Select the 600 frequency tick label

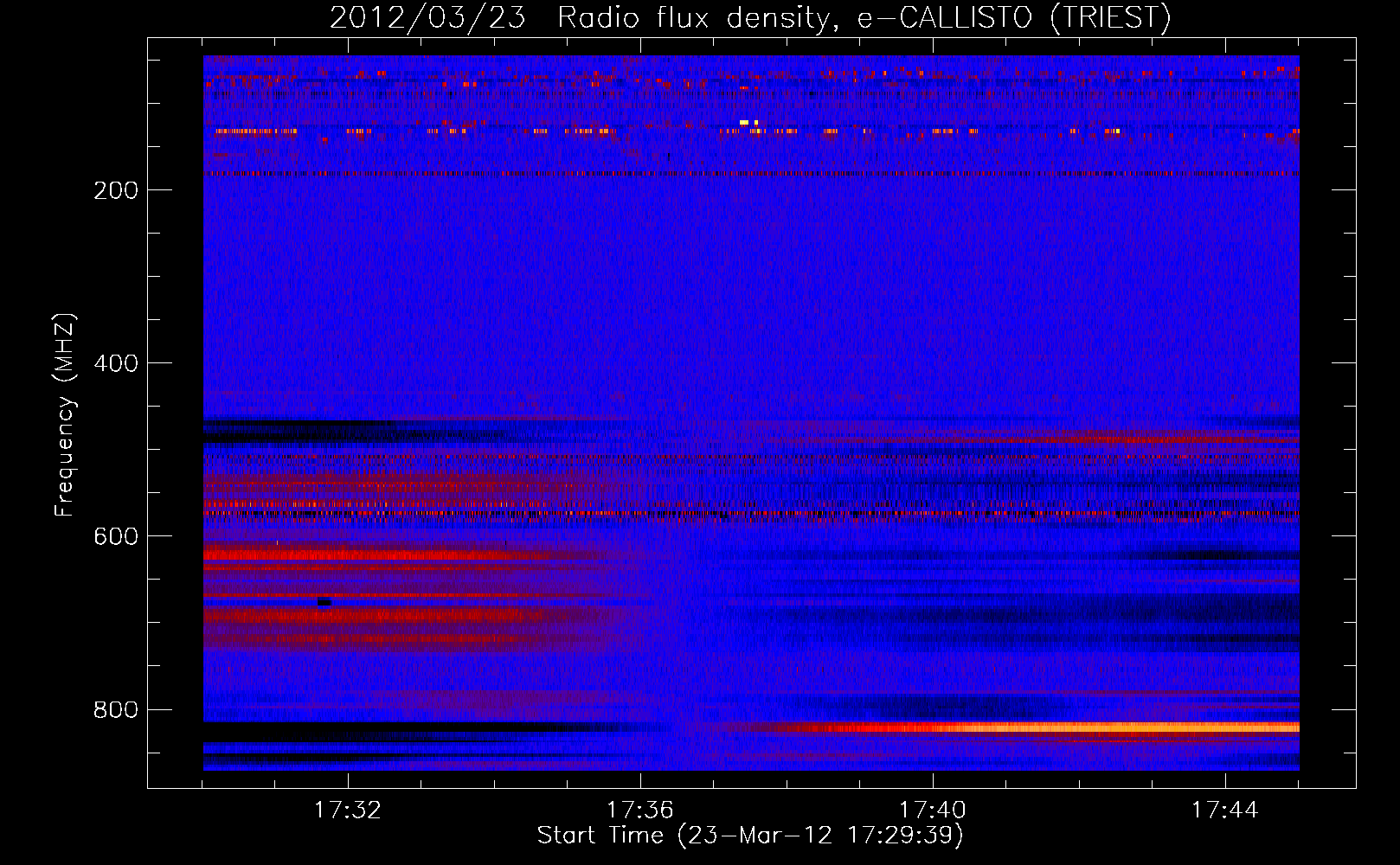tap(116, 536)
